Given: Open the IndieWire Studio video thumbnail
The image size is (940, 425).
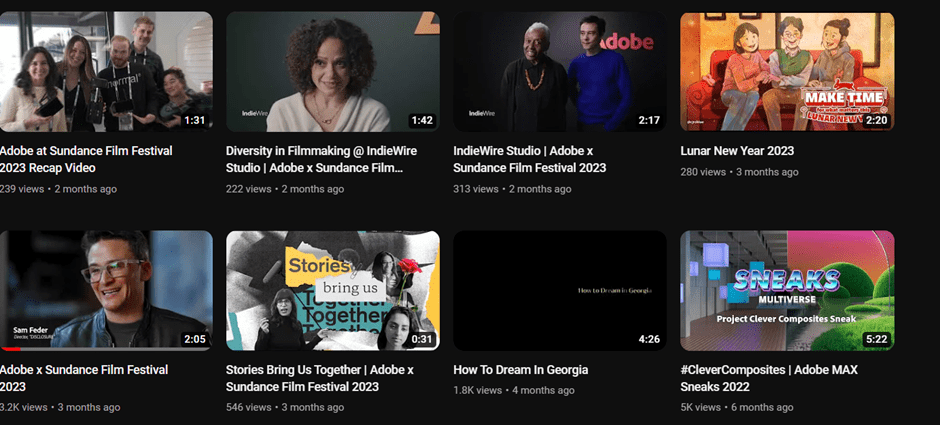Looking at the screenshot, I should [560, 71].
